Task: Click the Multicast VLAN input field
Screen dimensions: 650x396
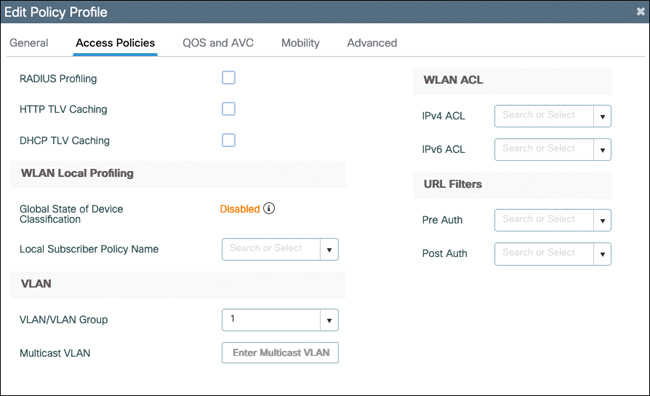Action: (280, 352)
